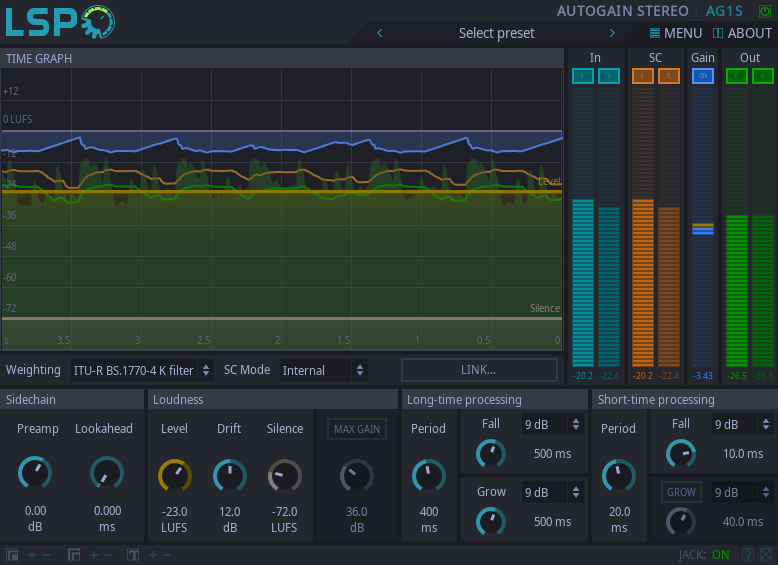Click the long-time Period knob
778x565 pixels.
tap(429, 476)
